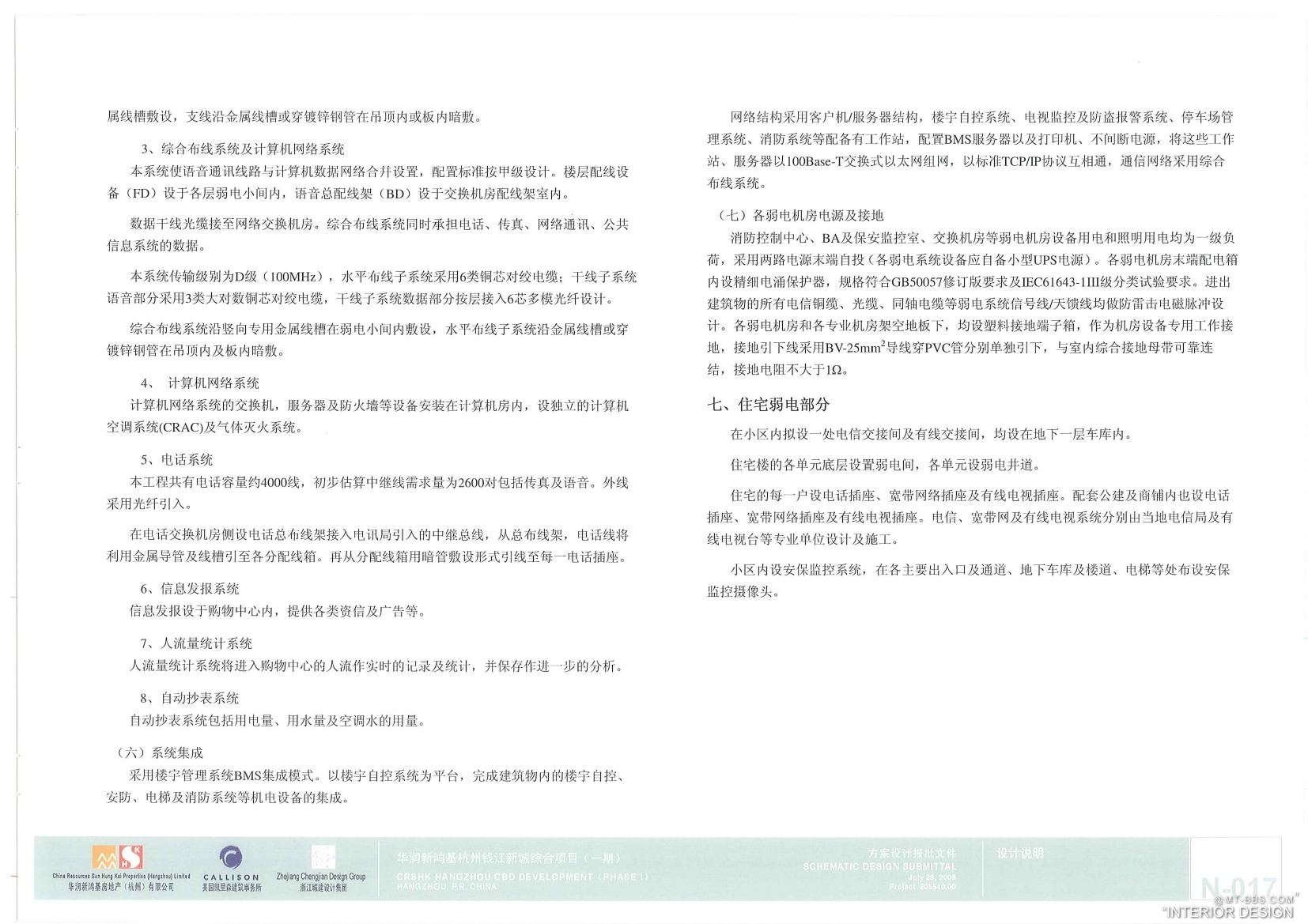Viewport: 1308px width, 924px height.
Task: Click the footer caption '华润新鸿基房地产（杭州）有限公司'
Action: point(121,888)
